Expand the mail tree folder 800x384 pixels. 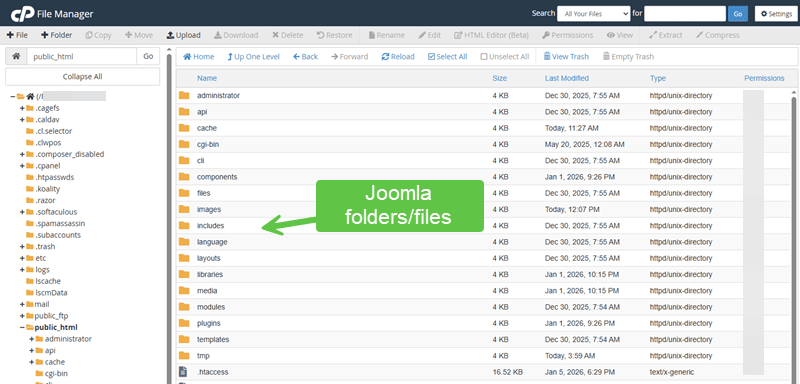[x=22, y=304]
